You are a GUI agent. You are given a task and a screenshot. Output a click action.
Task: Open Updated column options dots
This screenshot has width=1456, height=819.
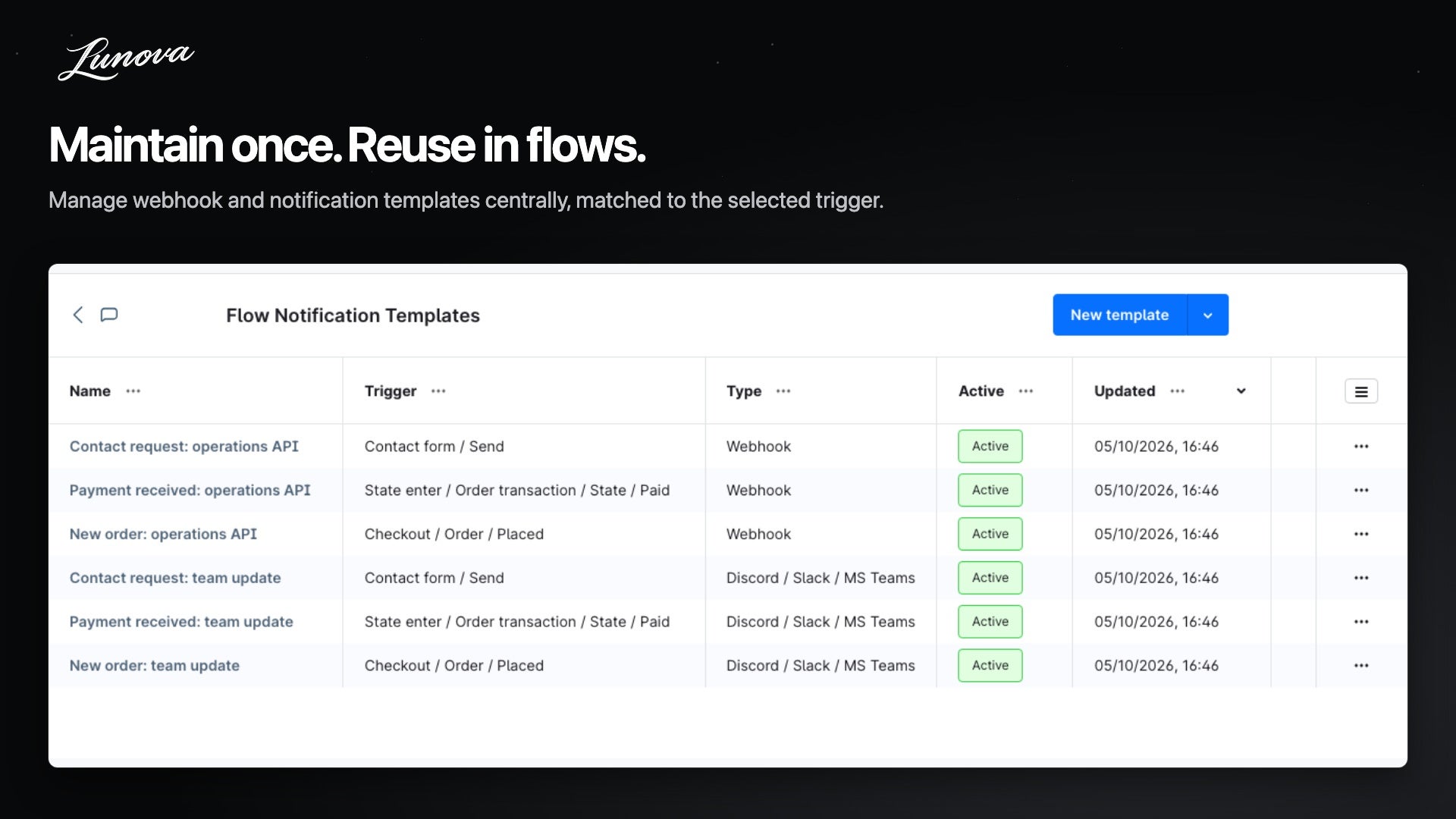[1177, 391]
